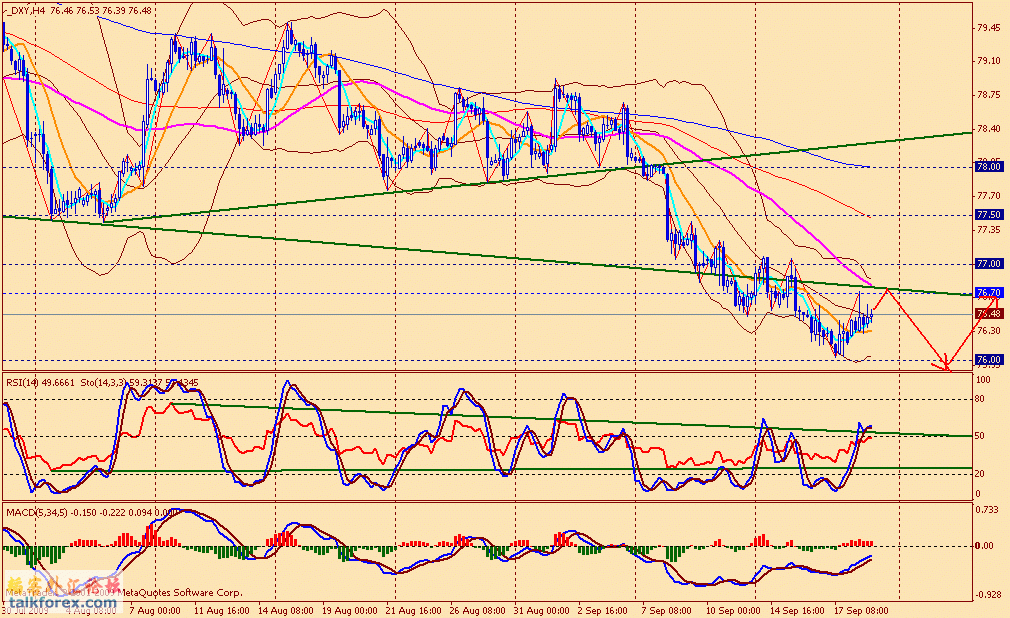Viewport: 1010px width, 618px height.
Task: Select the 79.45 price axis label
Action: coord(989,28)
